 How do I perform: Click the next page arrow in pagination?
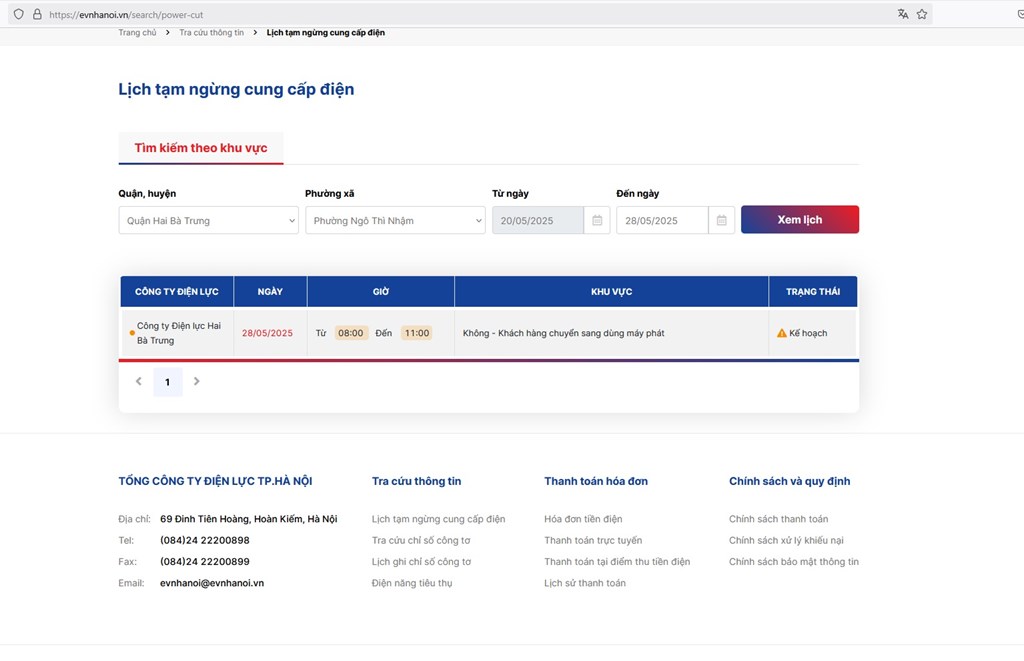click(x=197, y=381)
